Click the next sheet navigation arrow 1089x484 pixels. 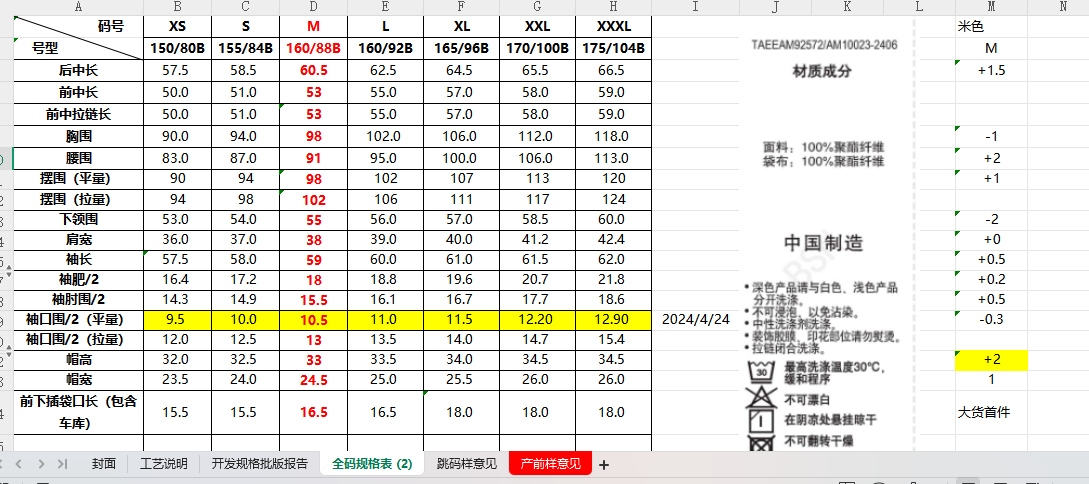(43, 464)
